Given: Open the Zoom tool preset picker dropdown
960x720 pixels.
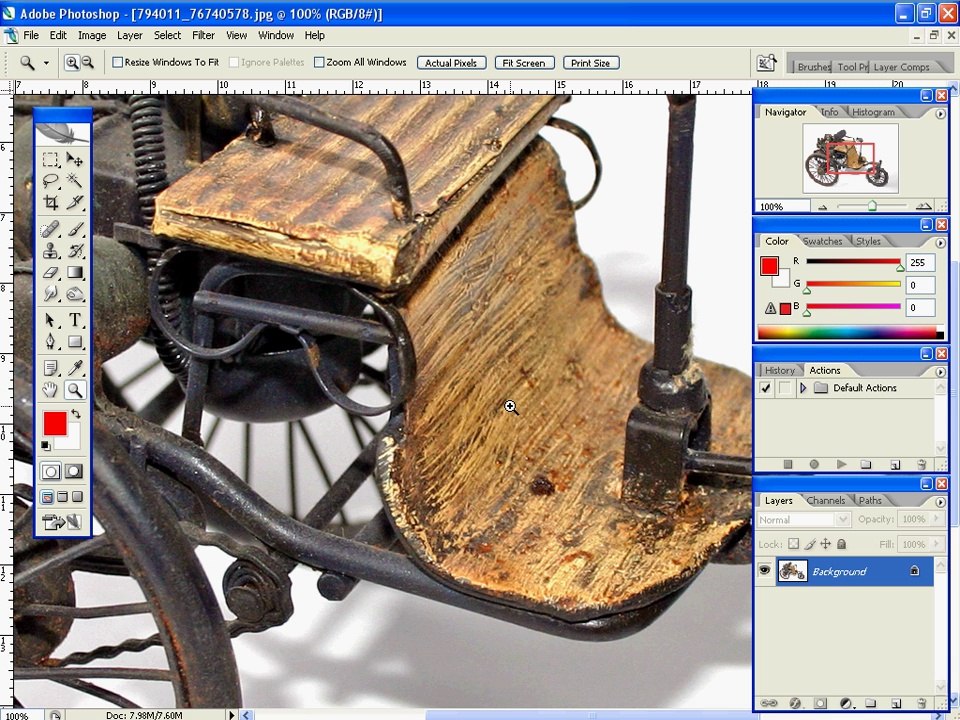Looking at the screenshot, I should [46, 62].
